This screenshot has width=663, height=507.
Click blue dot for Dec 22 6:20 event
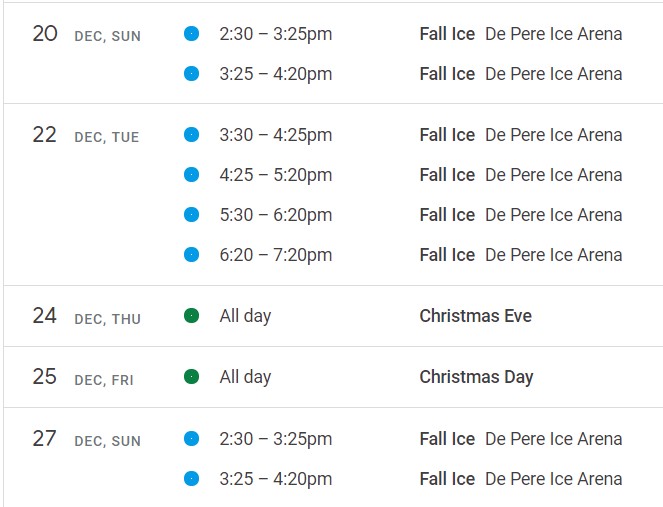(192, 255)
